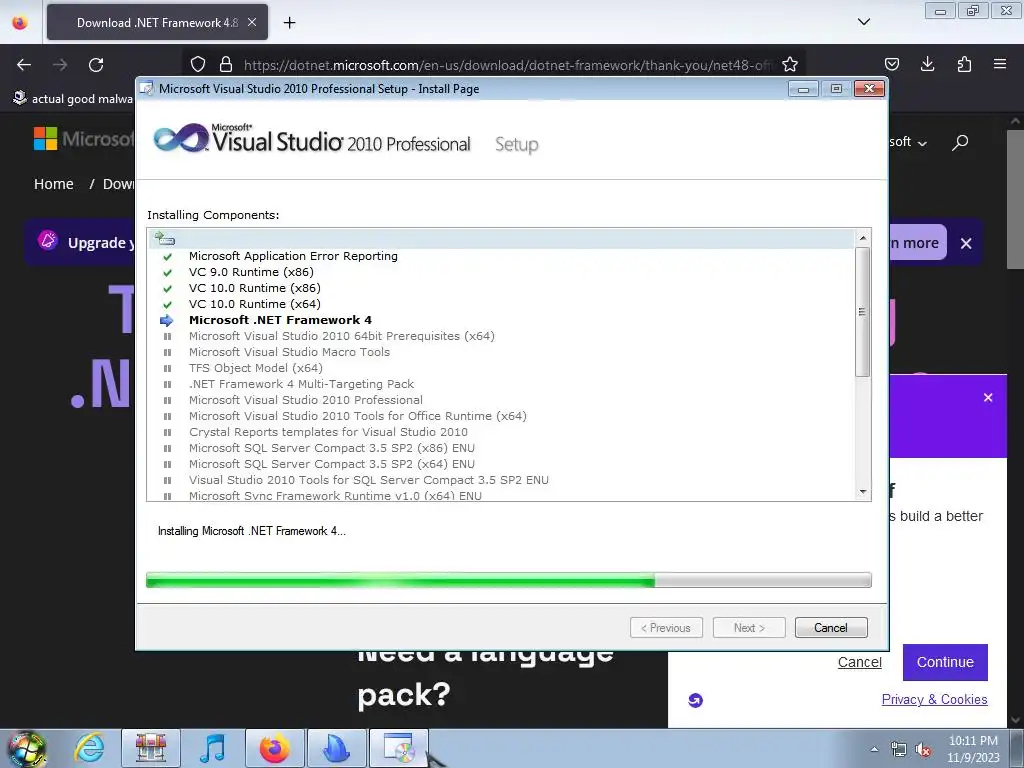The height and width of the screenshot is (768, 1024).
Task: Open Internet Explorer from the taskbar
Action: tap(89, 748)
